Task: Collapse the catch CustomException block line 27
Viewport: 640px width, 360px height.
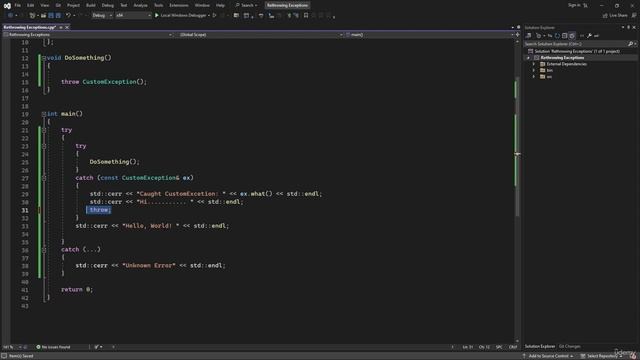Action: (x=44, y=178)
